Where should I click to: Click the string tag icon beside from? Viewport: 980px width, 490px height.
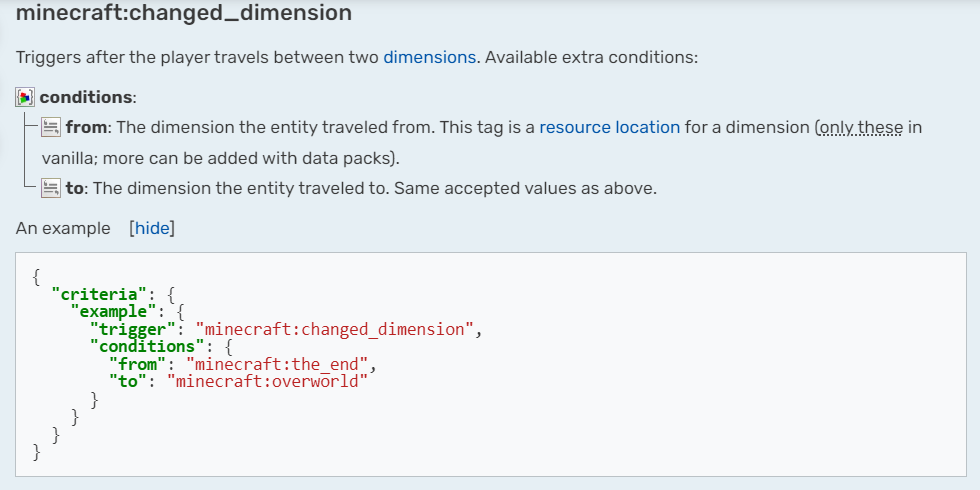click(x=52, y=127)
